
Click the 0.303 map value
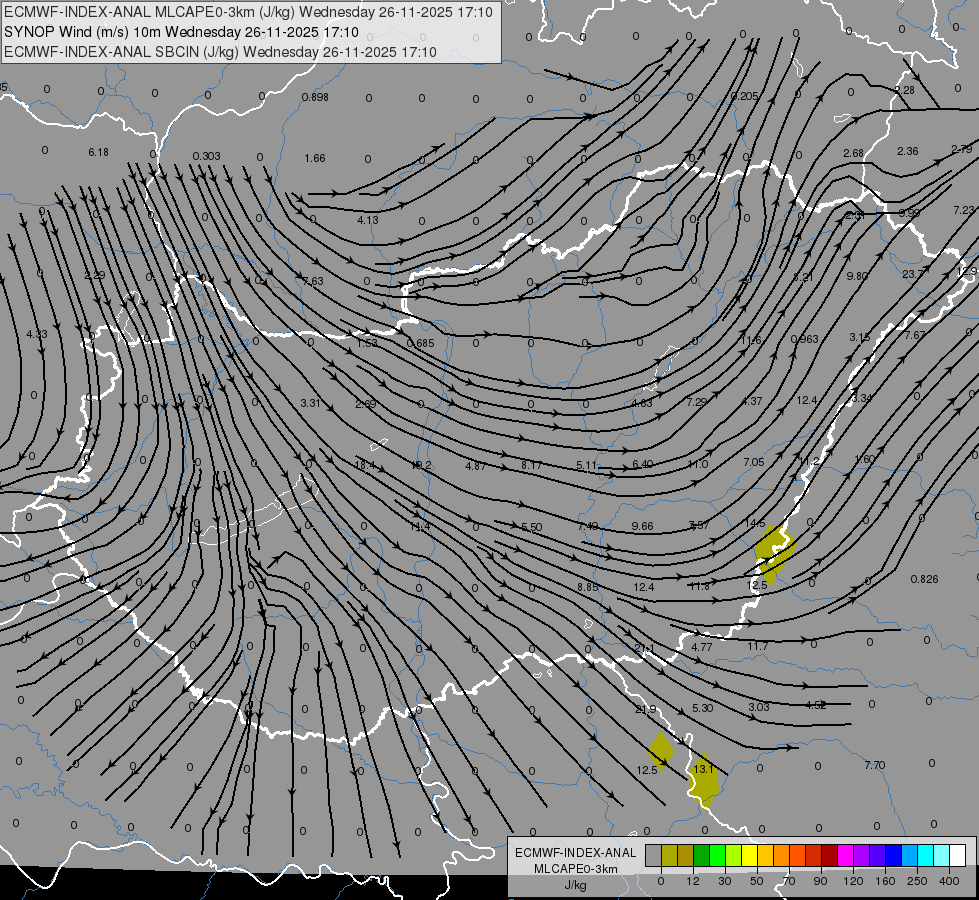click(206, 156)
